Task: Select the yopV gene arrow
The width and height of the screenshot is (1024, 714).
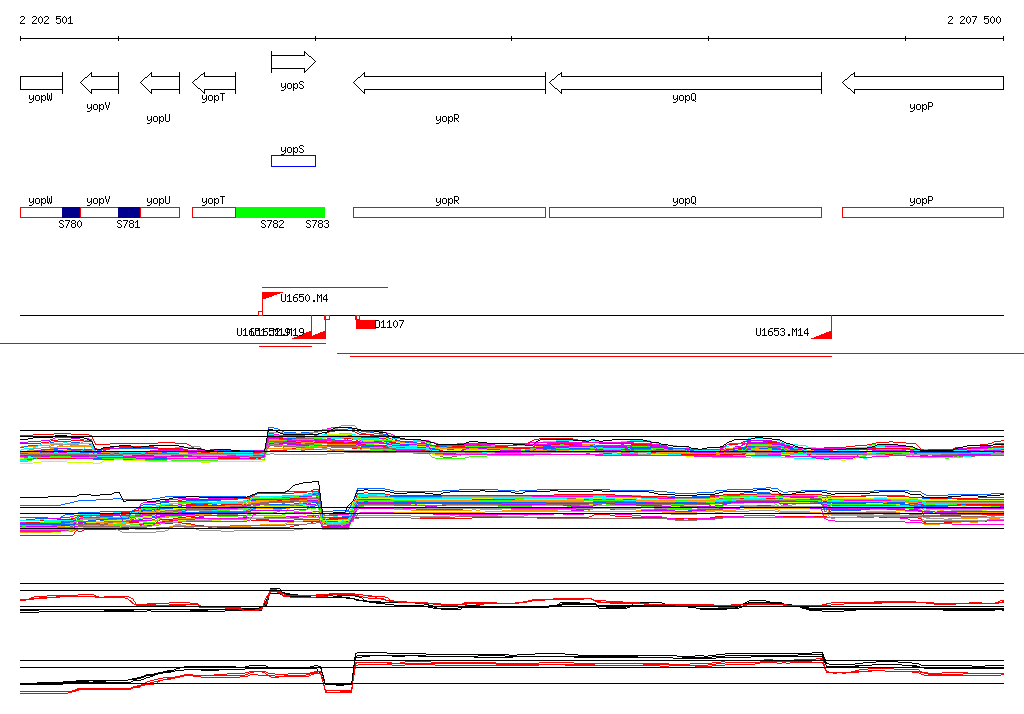Action: (x=99, y=82)
